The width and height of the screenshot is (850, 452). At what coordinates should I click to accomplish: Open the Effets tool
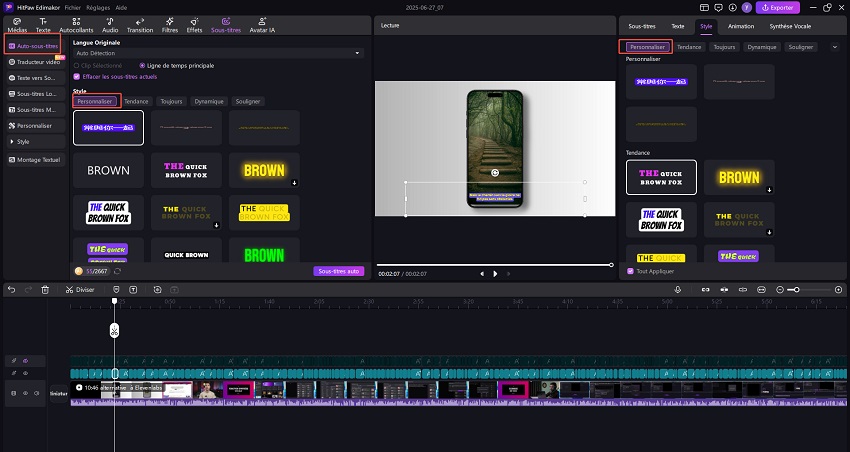click(194, 25)
